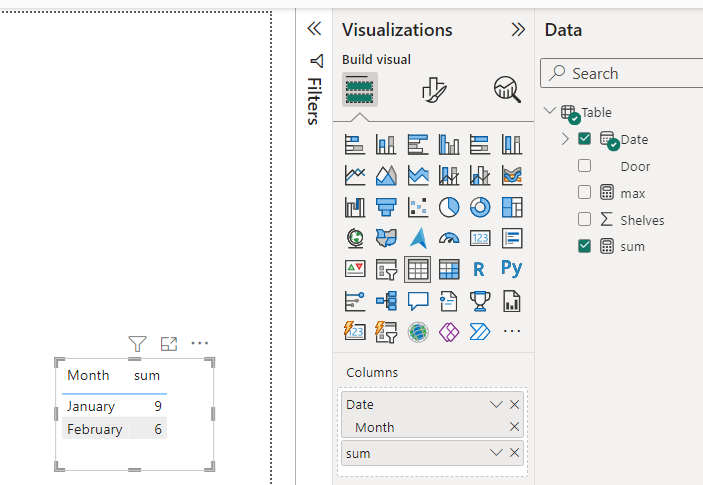Viewport: 703px width, 485px height.
Task: Select the Gauge visual
Action: click(449, 238)
